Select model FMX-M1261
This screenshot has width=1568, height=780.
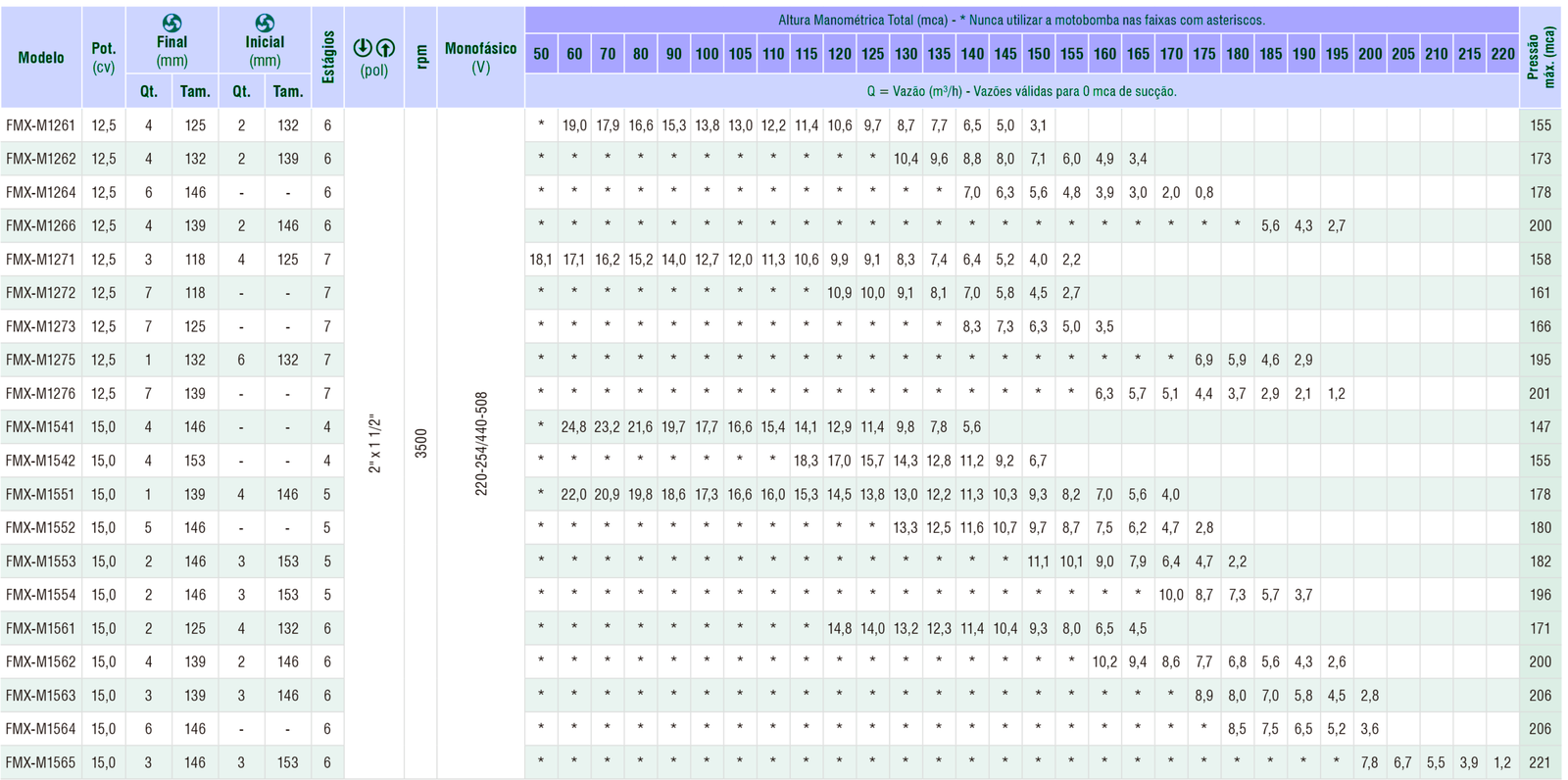(40, 125)
